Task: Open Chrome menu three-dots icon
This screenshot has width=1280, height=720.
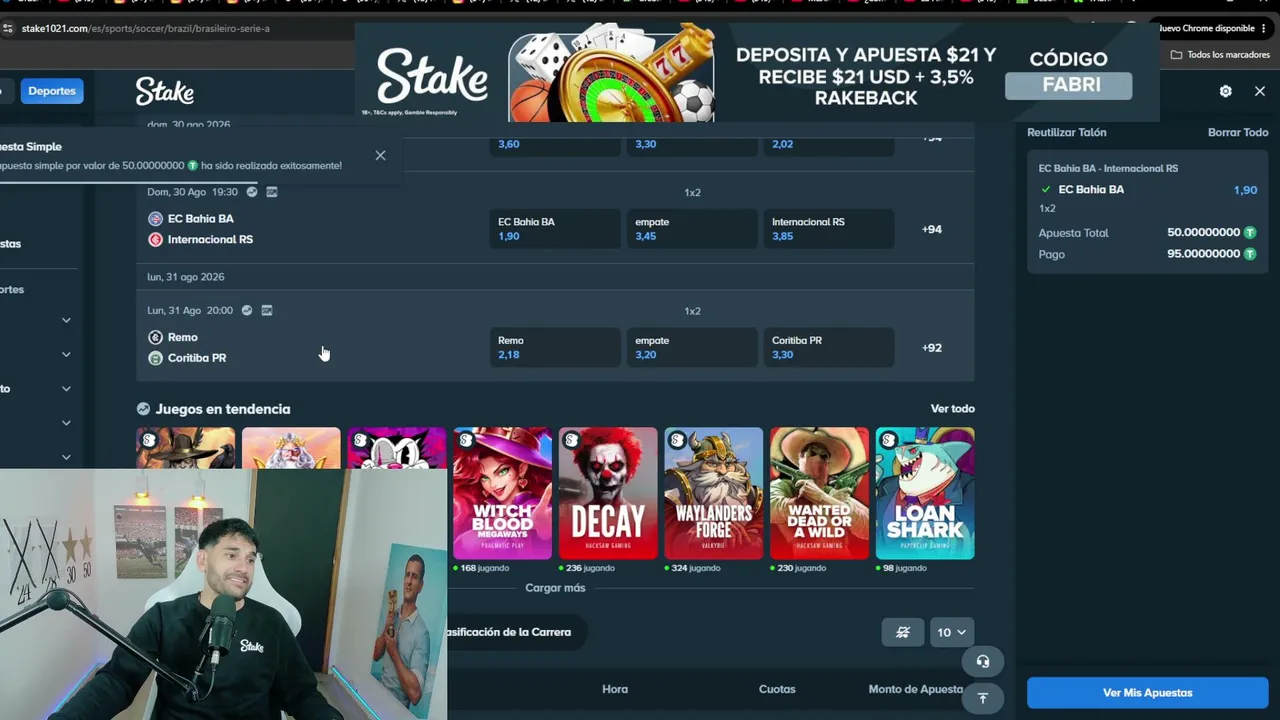Action: pyautogui.click(x=1263, y=28)
